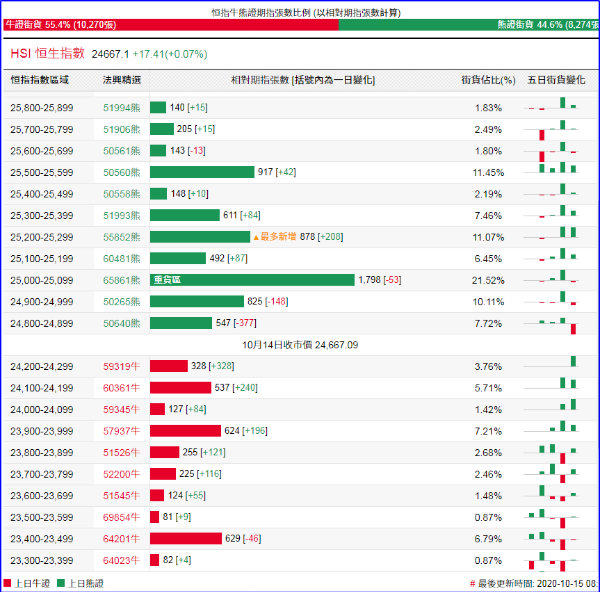Open bear warrant link 51994熊
The image size is (600, 592).
point(122,108)
